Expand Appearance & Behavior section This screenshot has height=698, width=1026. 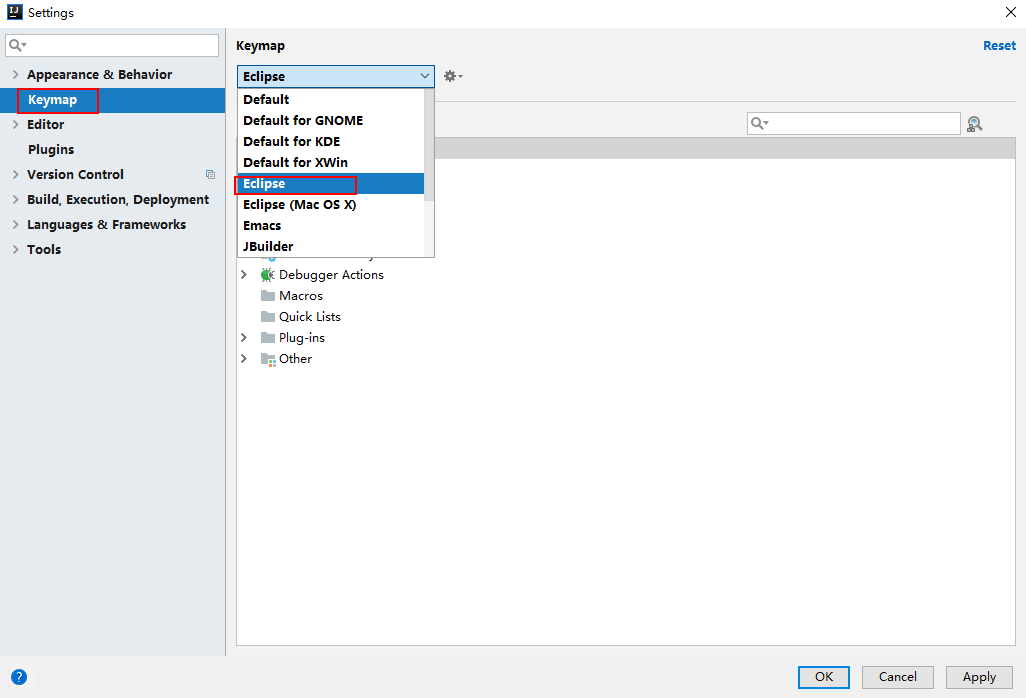point(16,75)
